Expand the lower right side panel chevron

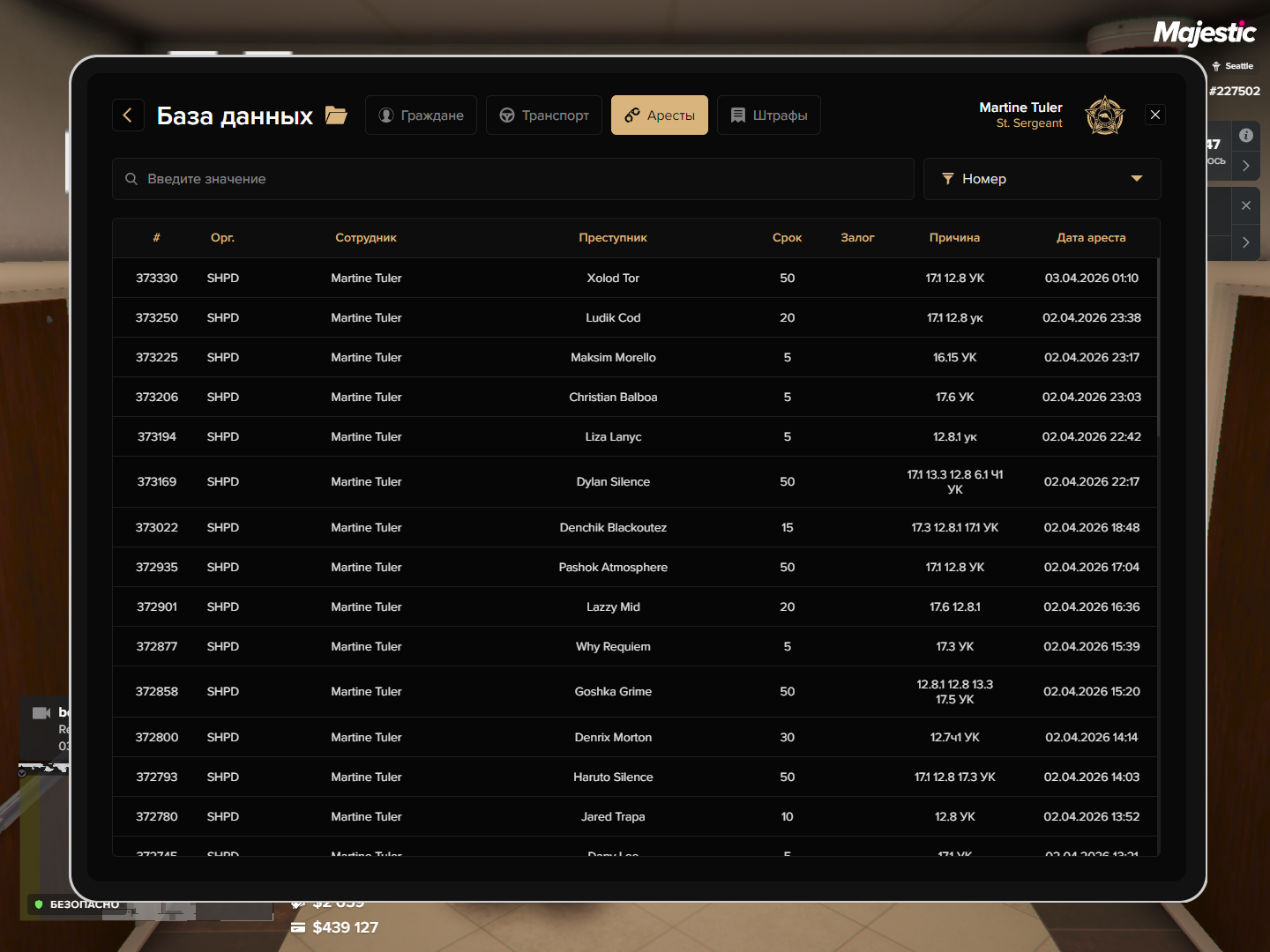pos(1245,242)
